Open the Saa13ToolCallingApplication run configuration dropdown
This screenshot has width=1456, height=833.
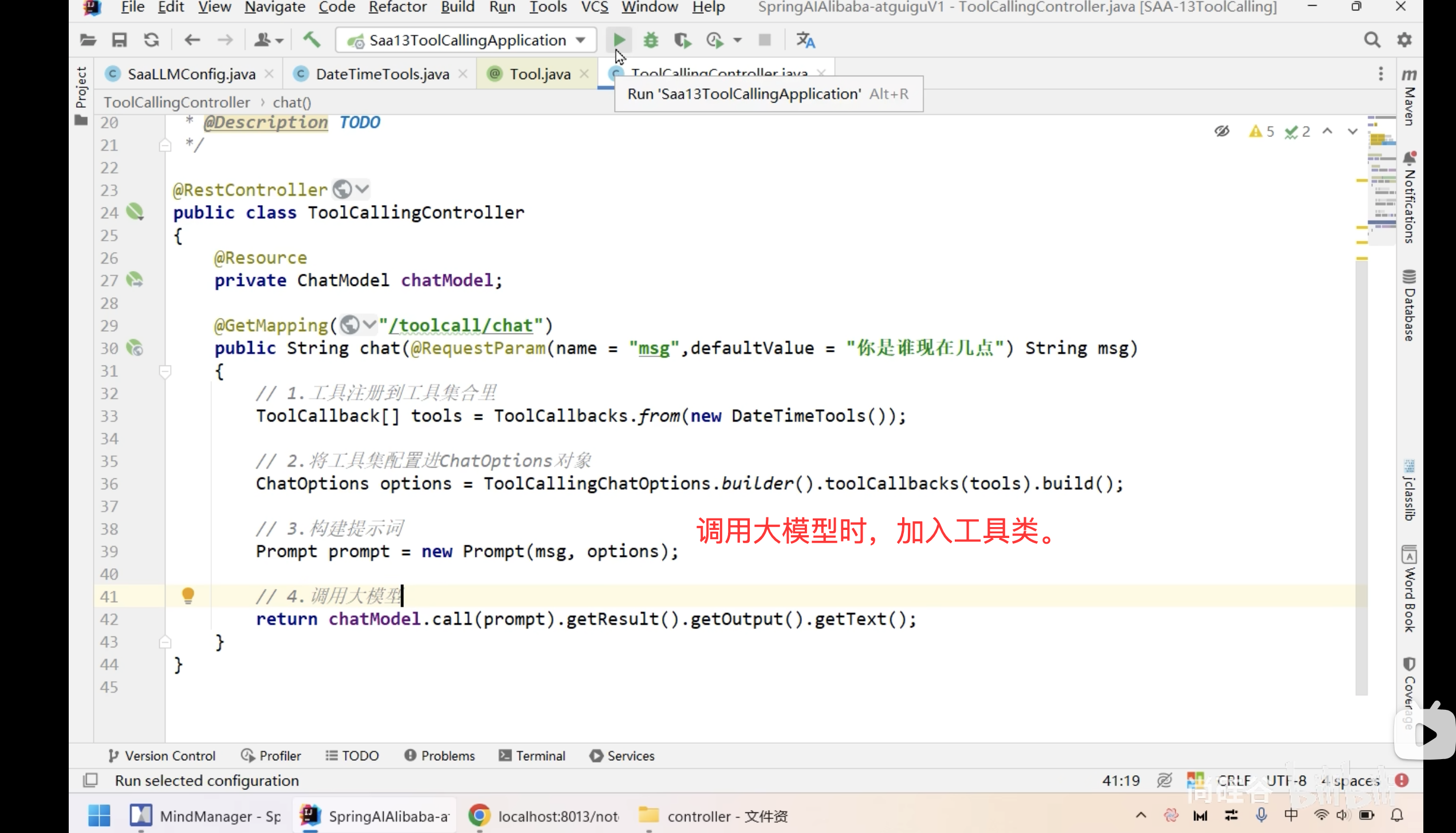pos(466,40)
